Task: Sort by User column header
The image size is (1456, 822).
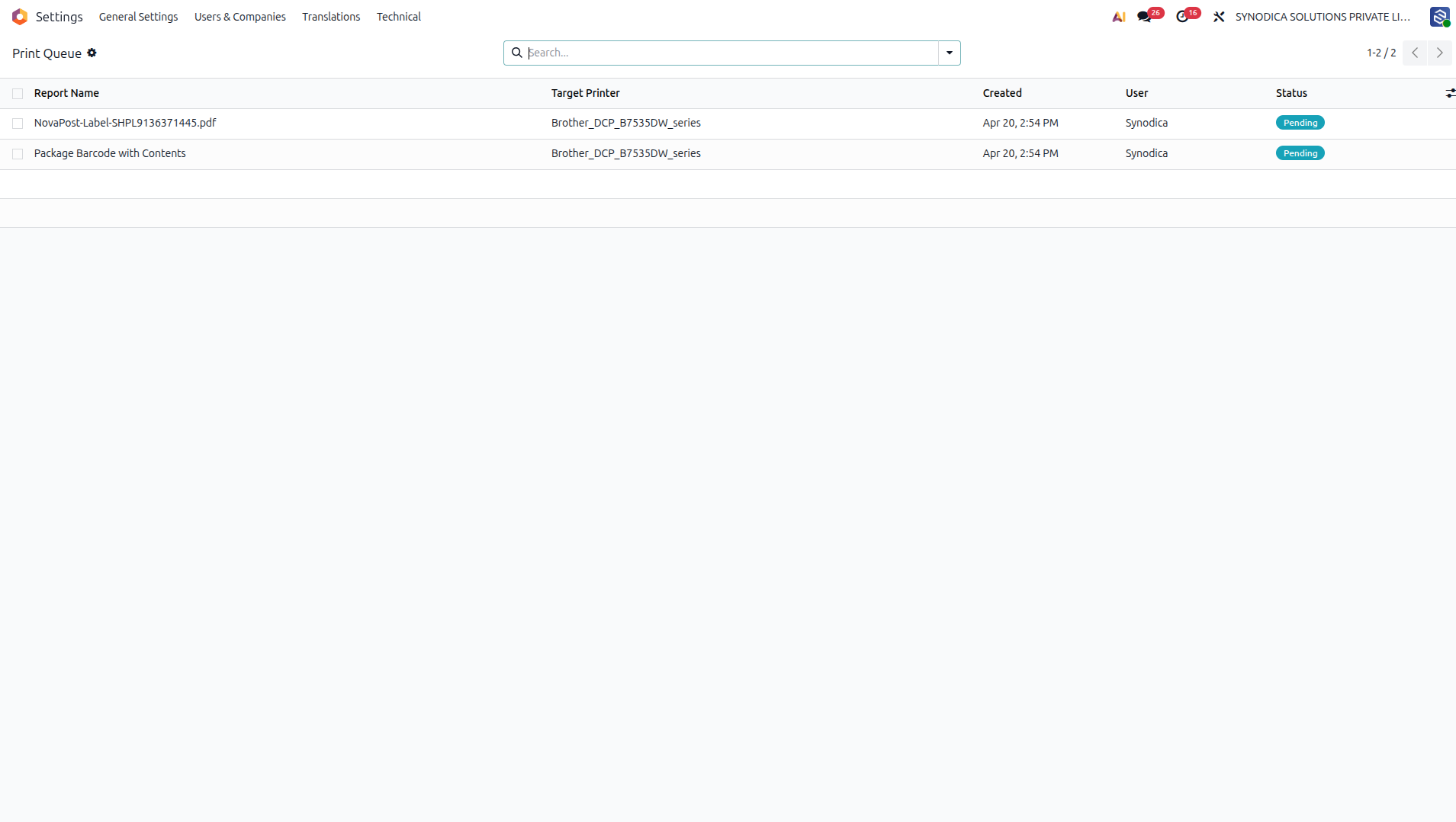Action: [1136, 93]
